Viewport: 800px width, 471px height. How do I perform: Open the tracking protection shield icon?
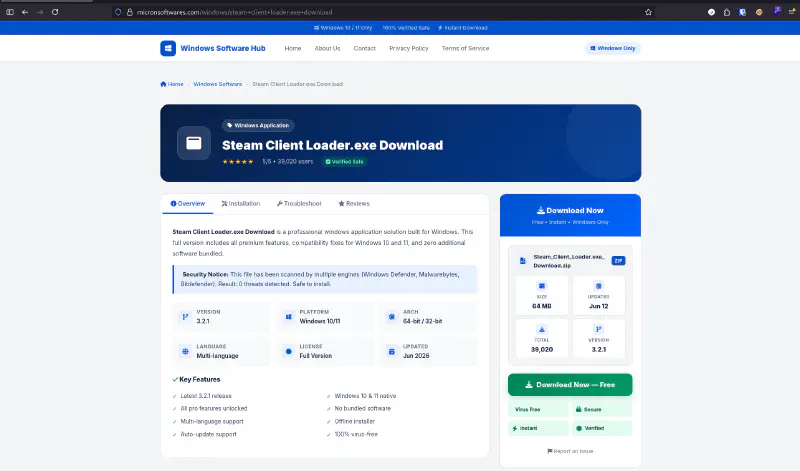coord(118,12)
